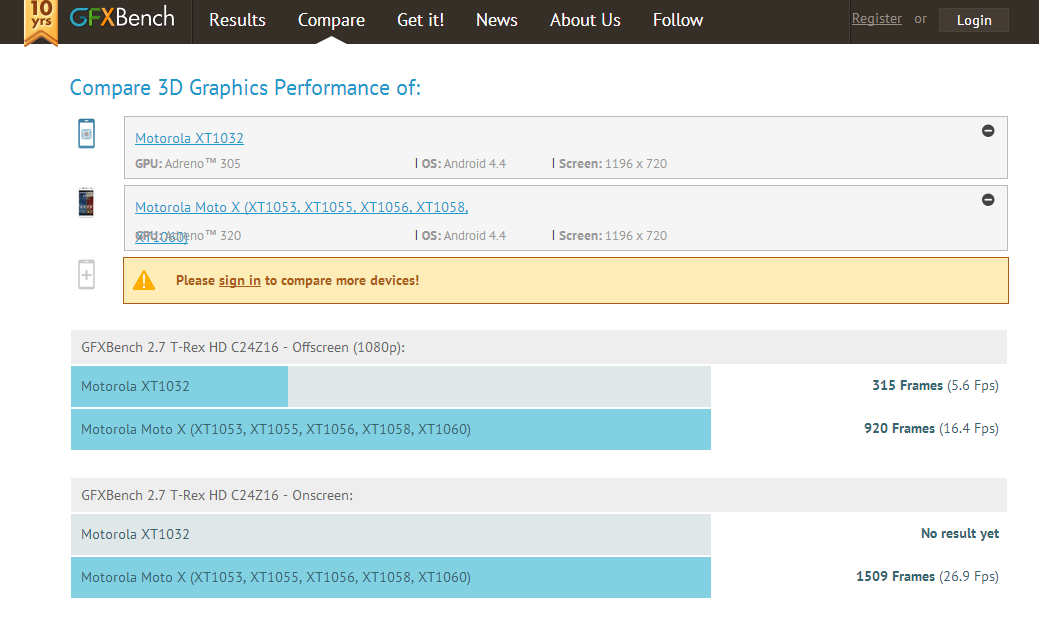This screenshot has height=621, width=1039.
Task: Remove Motorola Moto X from comparison
Action: [988, 200]
